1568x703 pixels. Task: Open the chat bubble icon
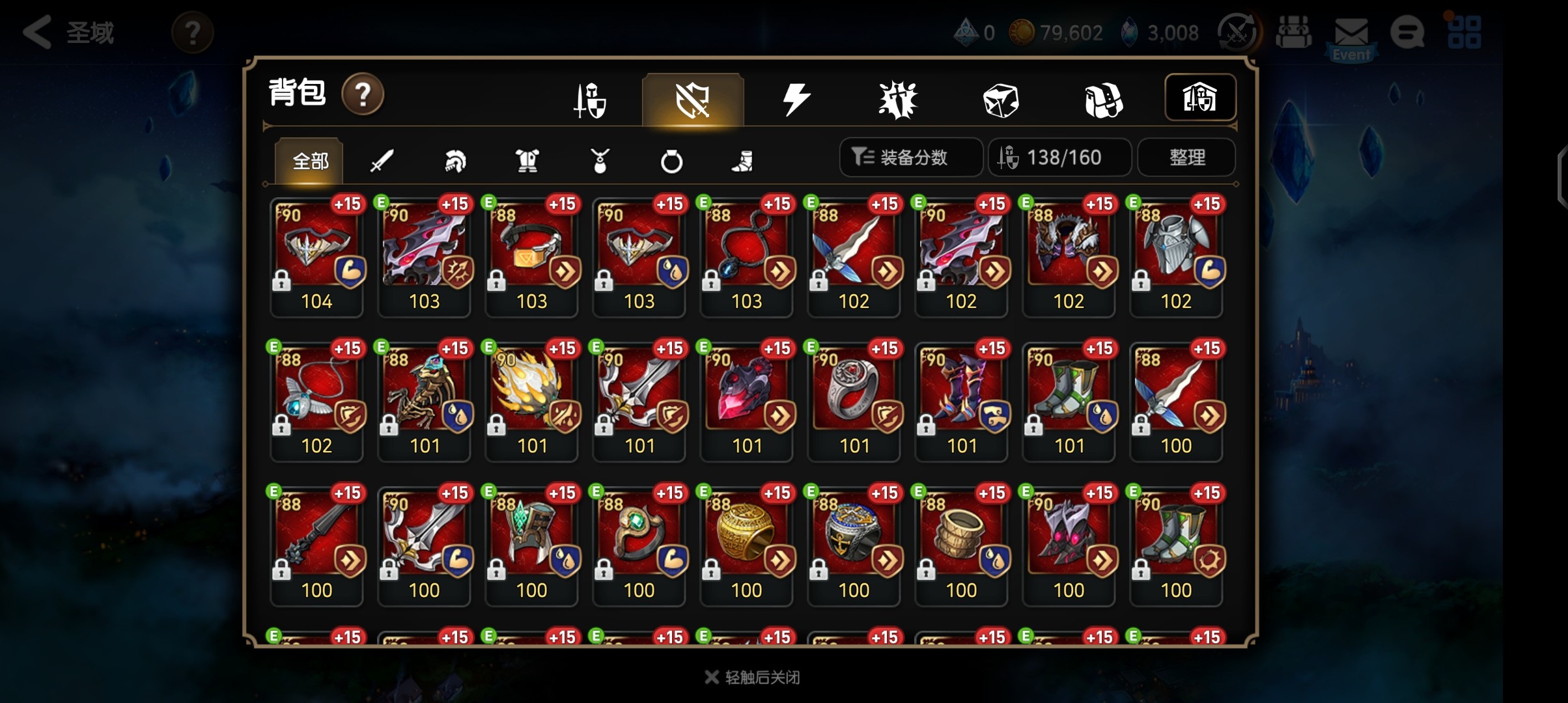click(1407, 33)
